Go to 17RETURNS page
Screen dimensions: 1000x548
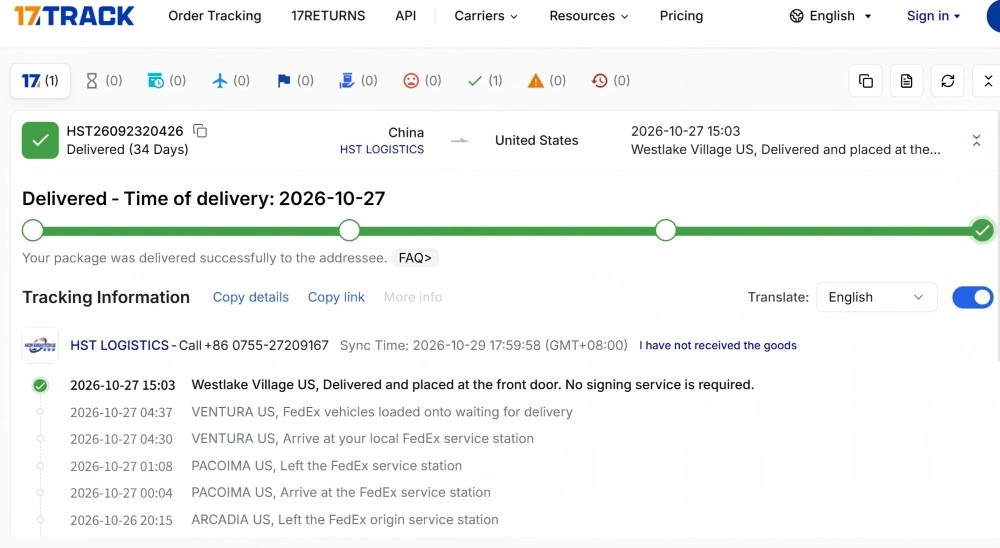click(328, 16)
